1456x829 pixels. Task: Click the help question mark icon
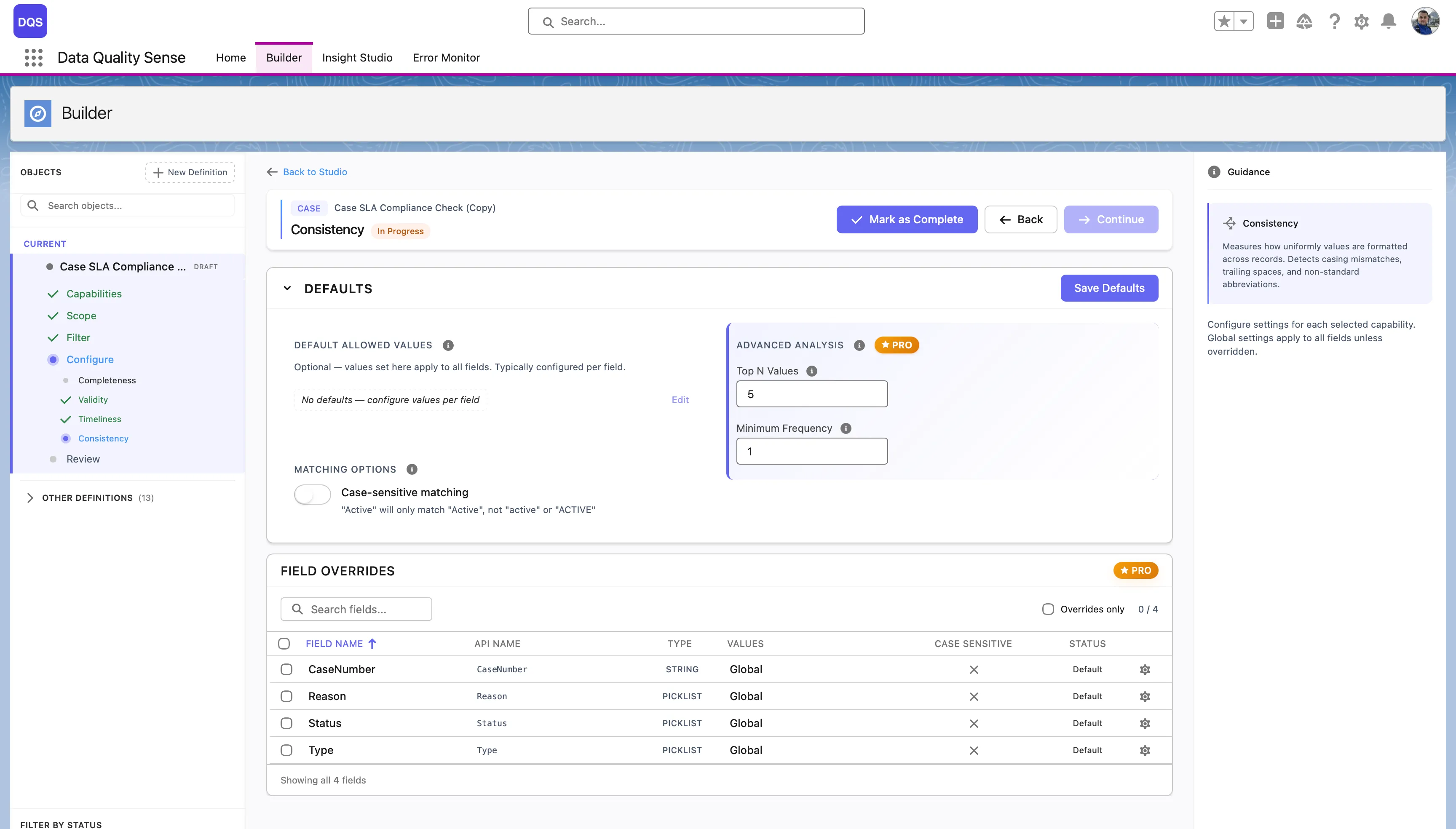(x=1333, y=21)
